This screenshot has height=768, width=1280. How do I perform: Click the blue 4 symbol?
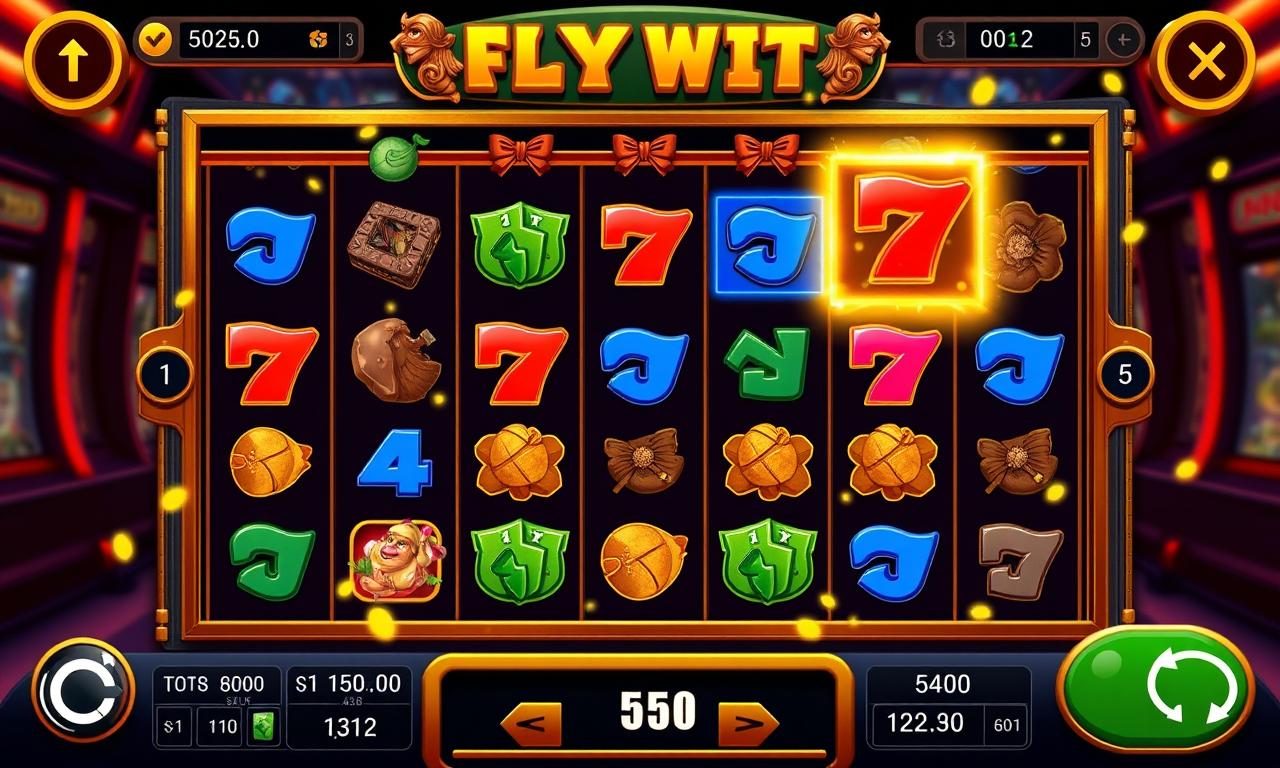[395, 463]
